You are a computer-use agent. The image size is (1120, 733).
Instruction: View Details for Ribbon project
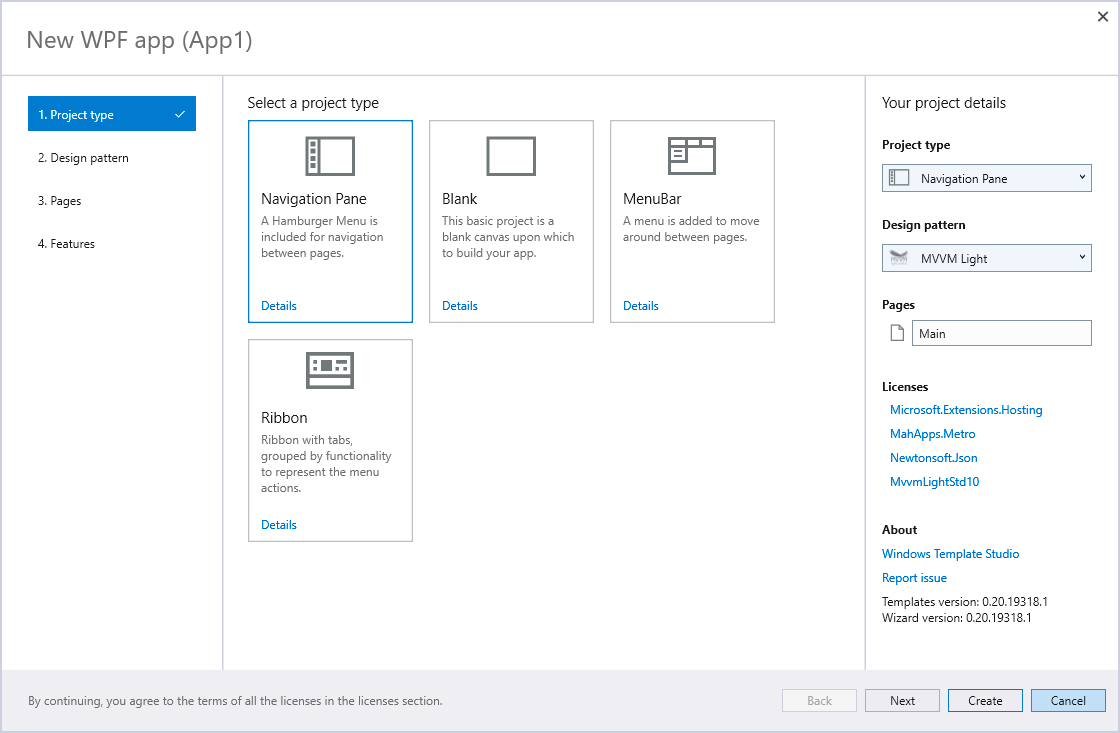[279, 525]
